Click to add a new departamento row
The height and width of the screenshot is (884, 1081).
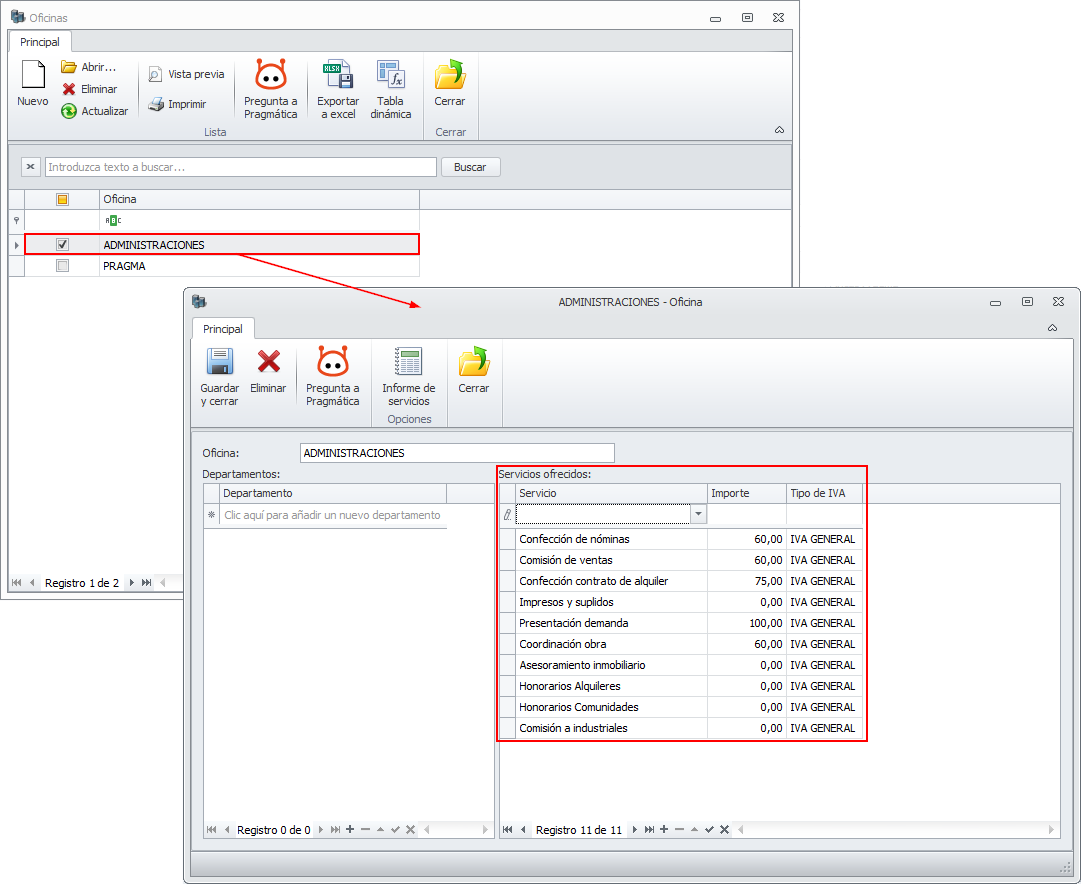tap(332, 515)
